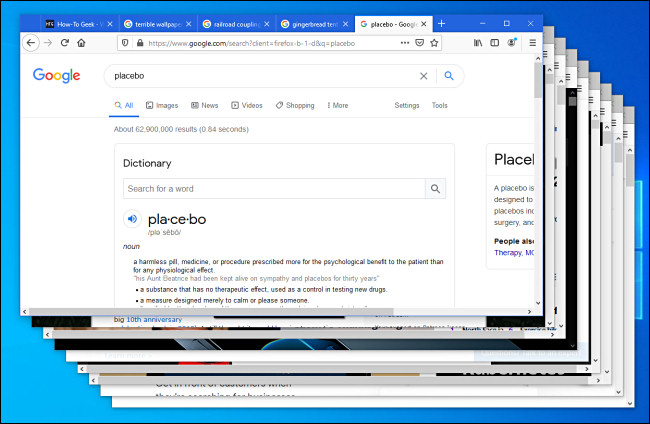This screenshot has height=424, width=650.
Task: Click the scroll up arrow of front window
Action: [x=538, y=58]
